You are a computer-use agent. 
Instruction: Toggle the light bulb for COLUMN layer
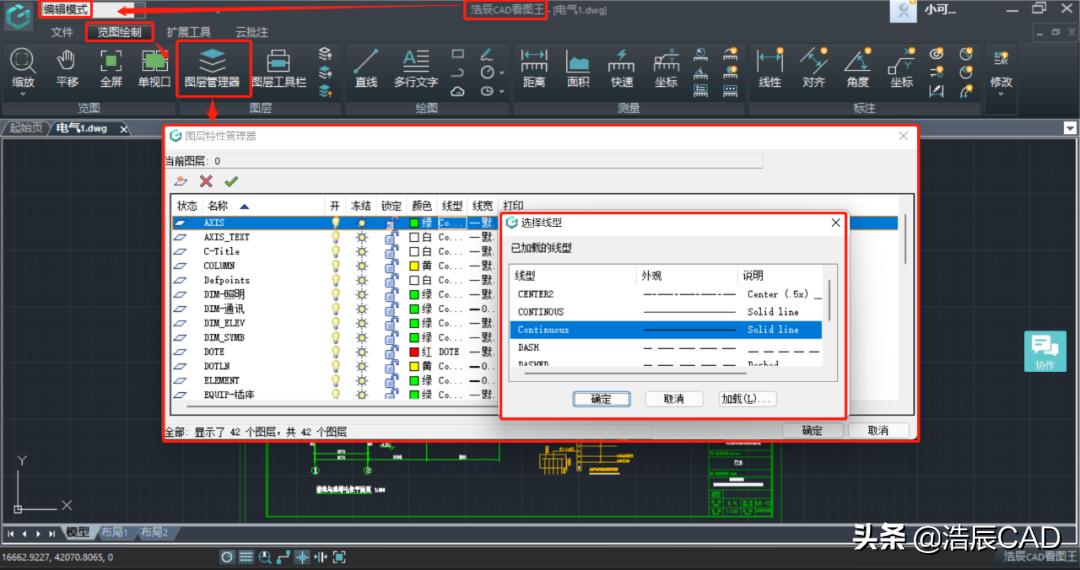coord(336,266)
